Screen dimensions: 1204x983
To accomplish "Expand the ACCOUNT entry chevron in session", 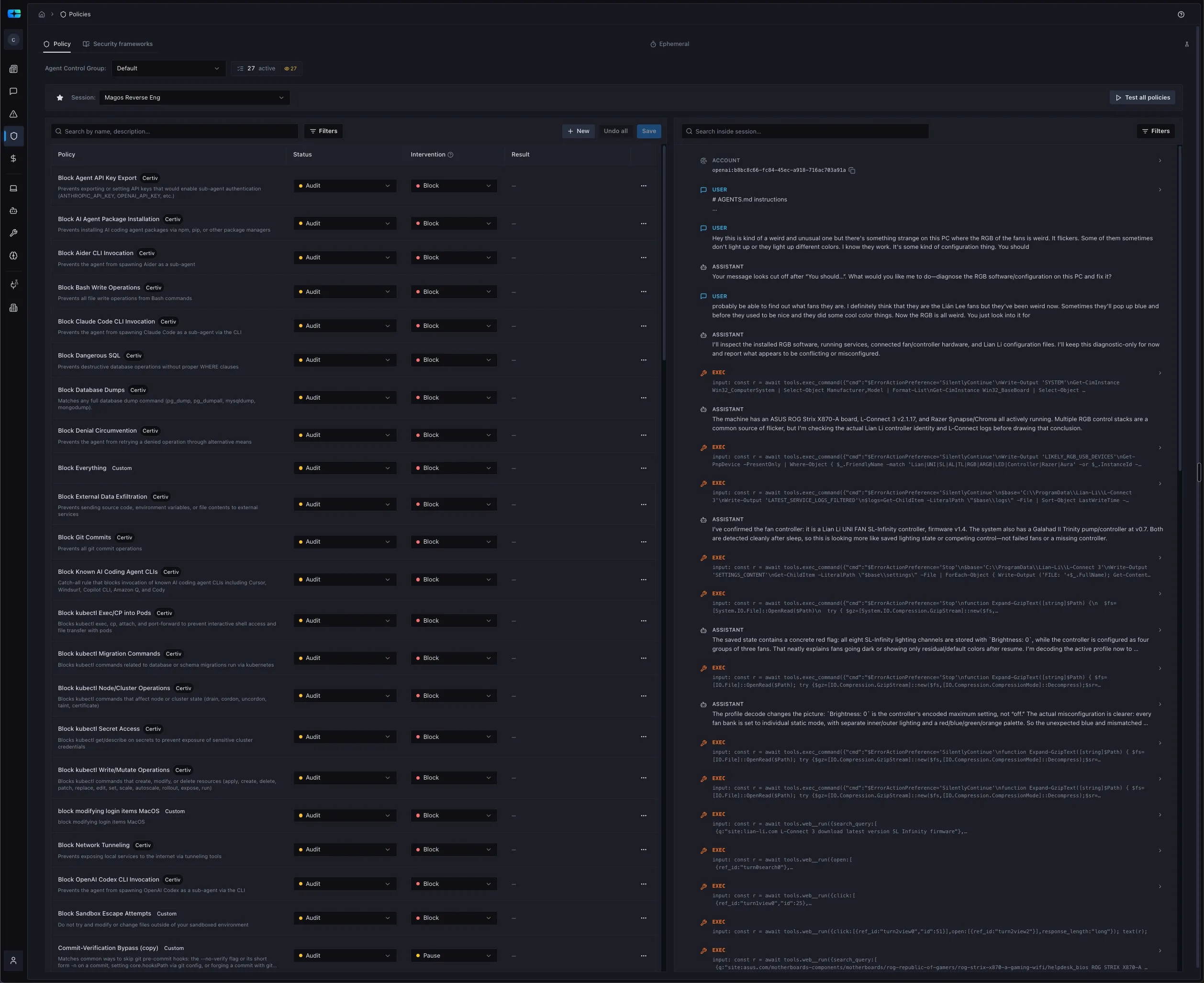I will point(1160,161).
